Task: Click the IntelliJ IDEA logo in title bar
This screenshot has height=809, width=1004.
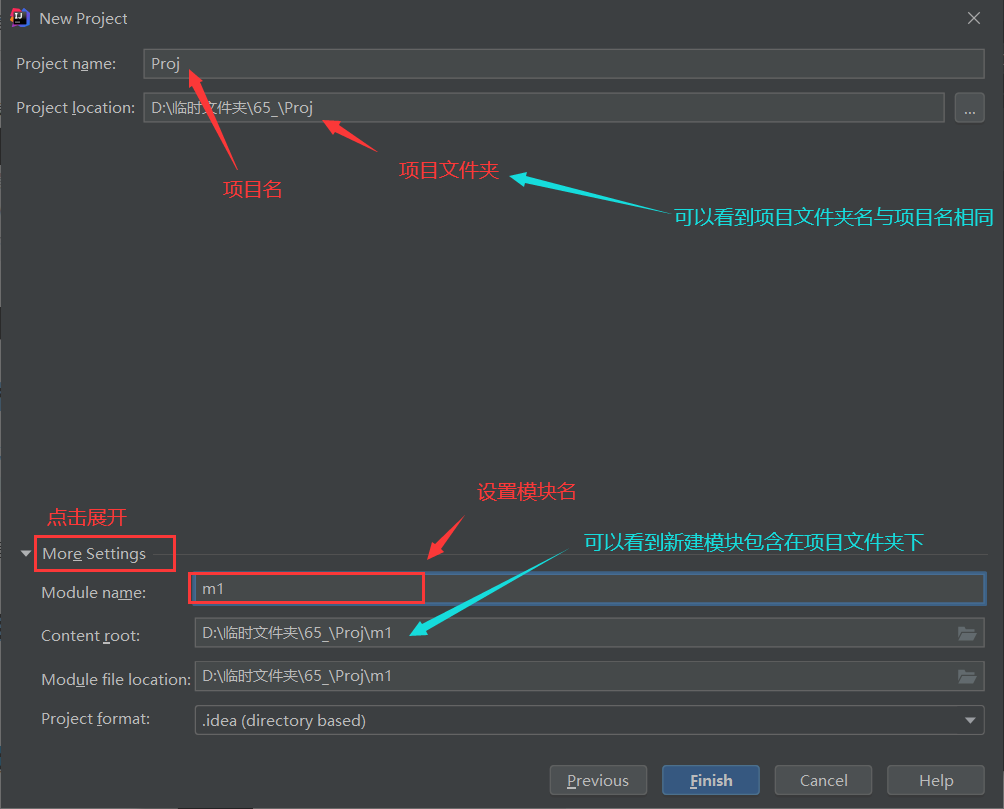Action: click(x=20, y=18)
